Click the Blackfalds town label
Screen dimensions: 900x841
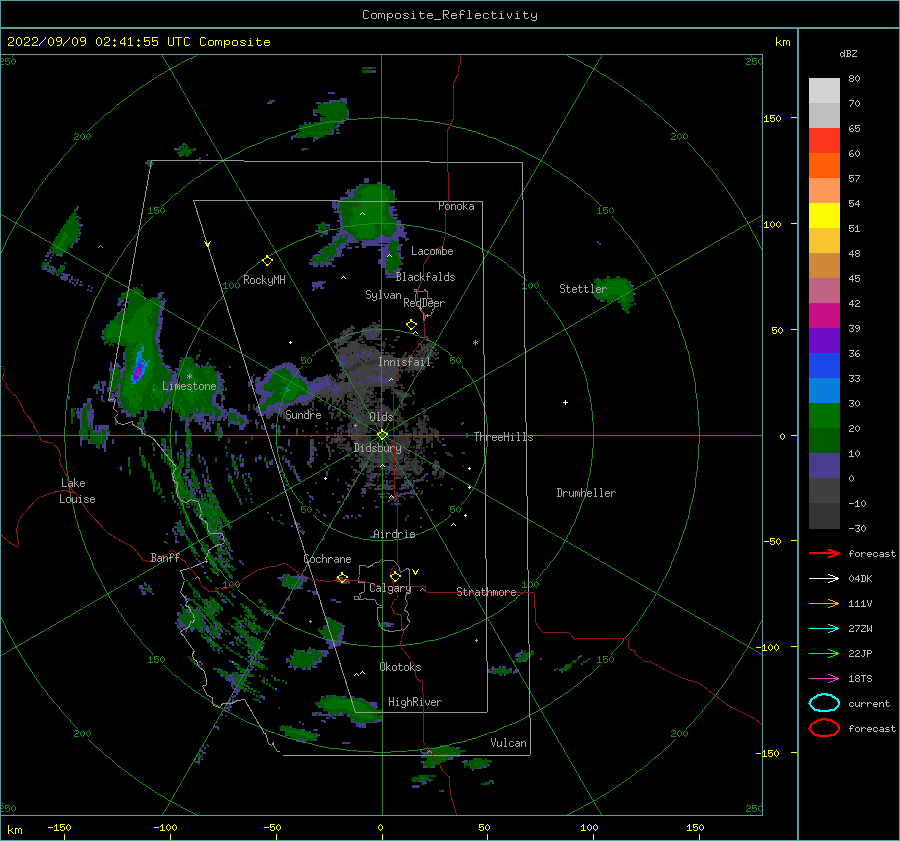coord(425,277)
